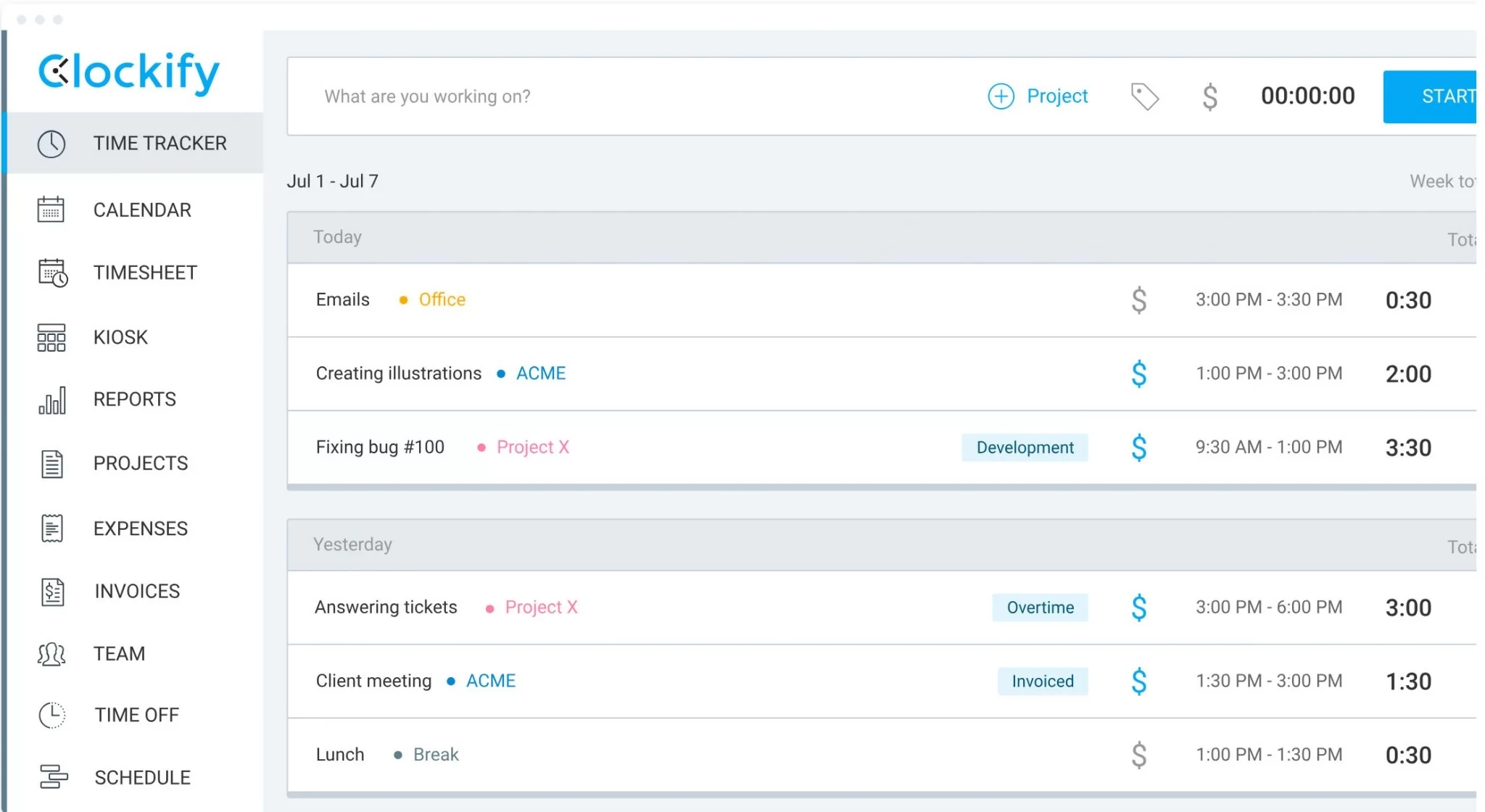The image size is (1485, 812).
Task: Click the 3:30 duration for Fixing bug
Action: coord(1408,448)
